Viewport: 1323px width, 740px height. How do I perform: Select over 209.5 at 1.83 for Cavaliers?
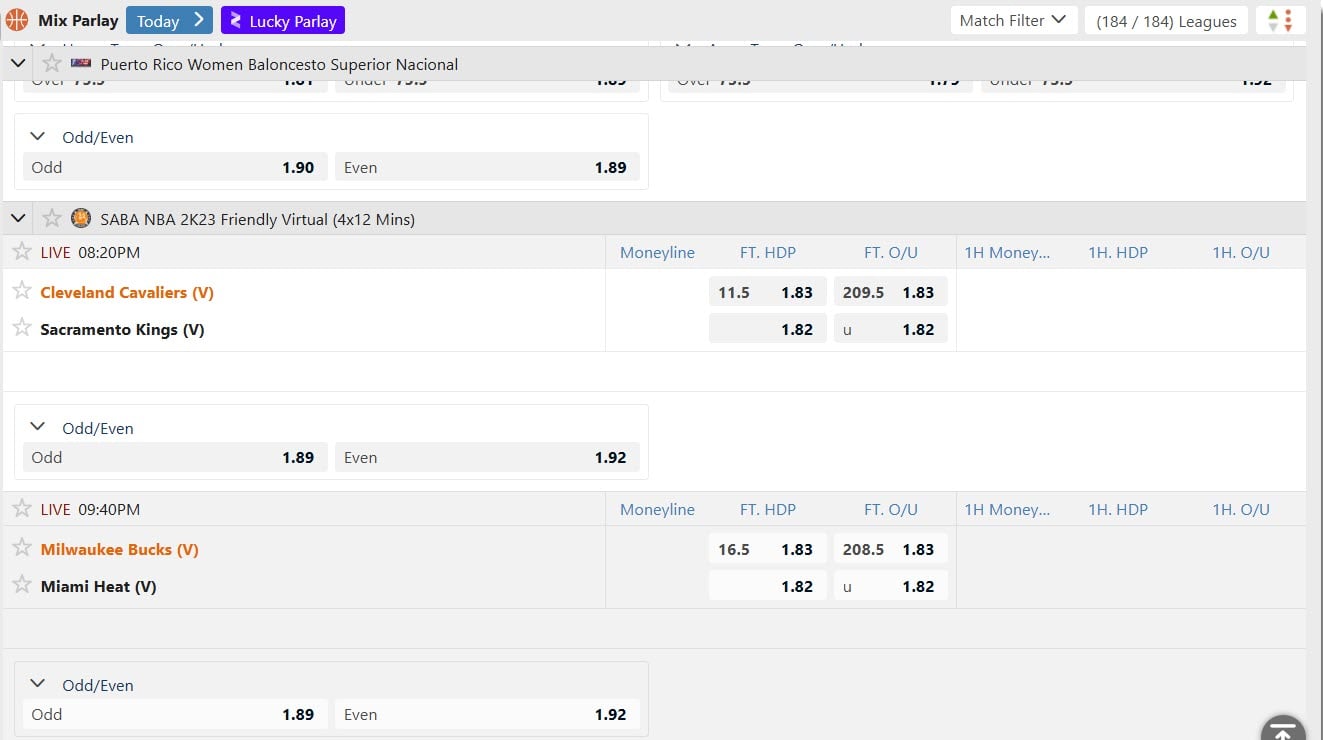click(x=891, y=291)
